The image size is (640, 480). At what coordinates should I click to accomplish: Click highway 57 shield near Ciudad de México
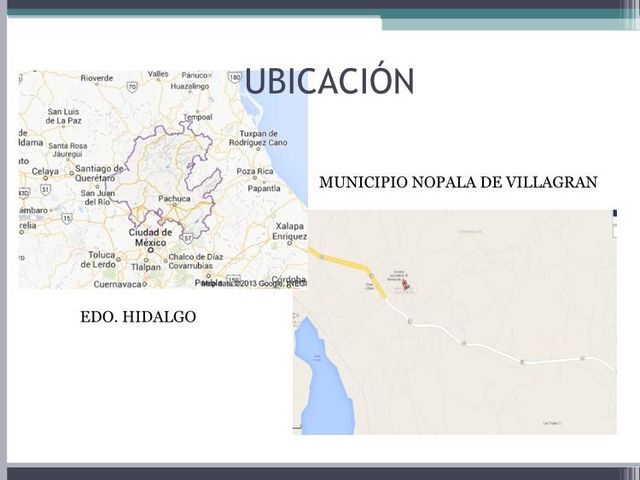click(x=188, y=238)
